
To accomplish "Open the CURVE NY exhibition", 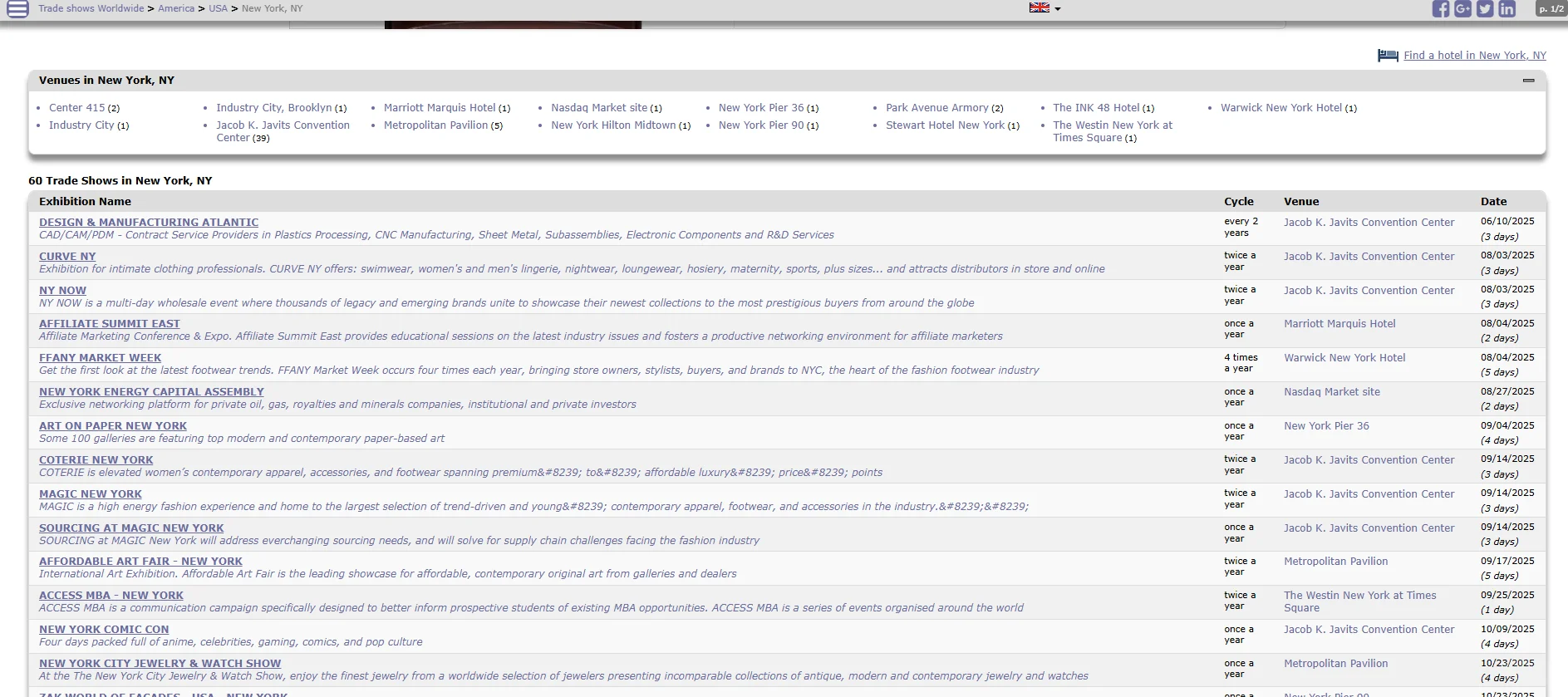I will coord(67,257).
